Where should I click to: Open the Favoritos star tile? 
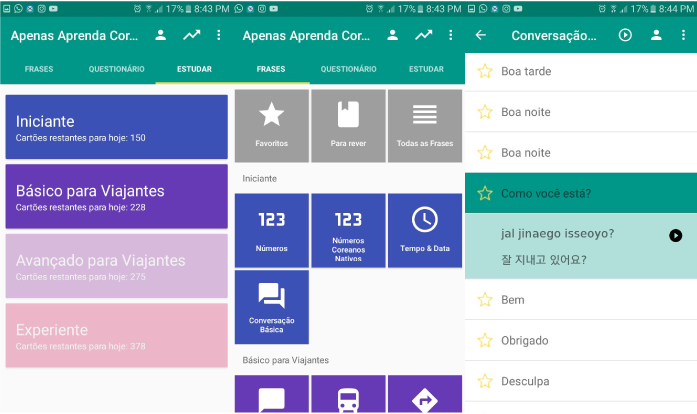[271, 125]
